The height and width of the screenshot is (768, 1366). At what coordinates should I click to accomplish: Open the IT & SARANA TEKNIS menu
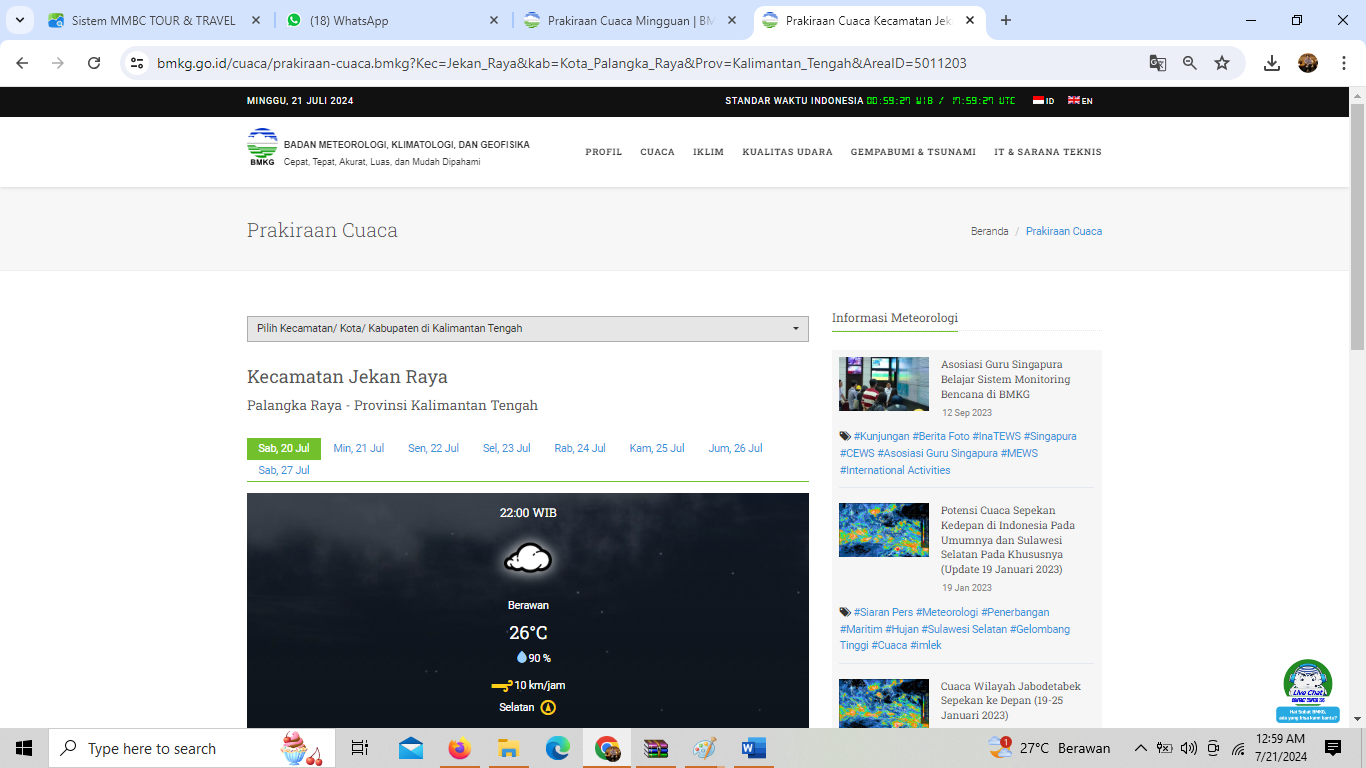tap(1048, 152)
